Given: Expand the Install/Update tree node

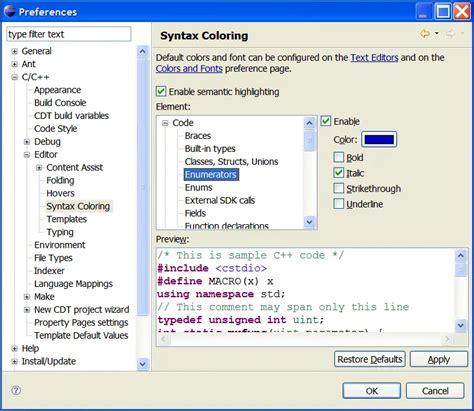Looking at the screenshot, I should (14, 361).
